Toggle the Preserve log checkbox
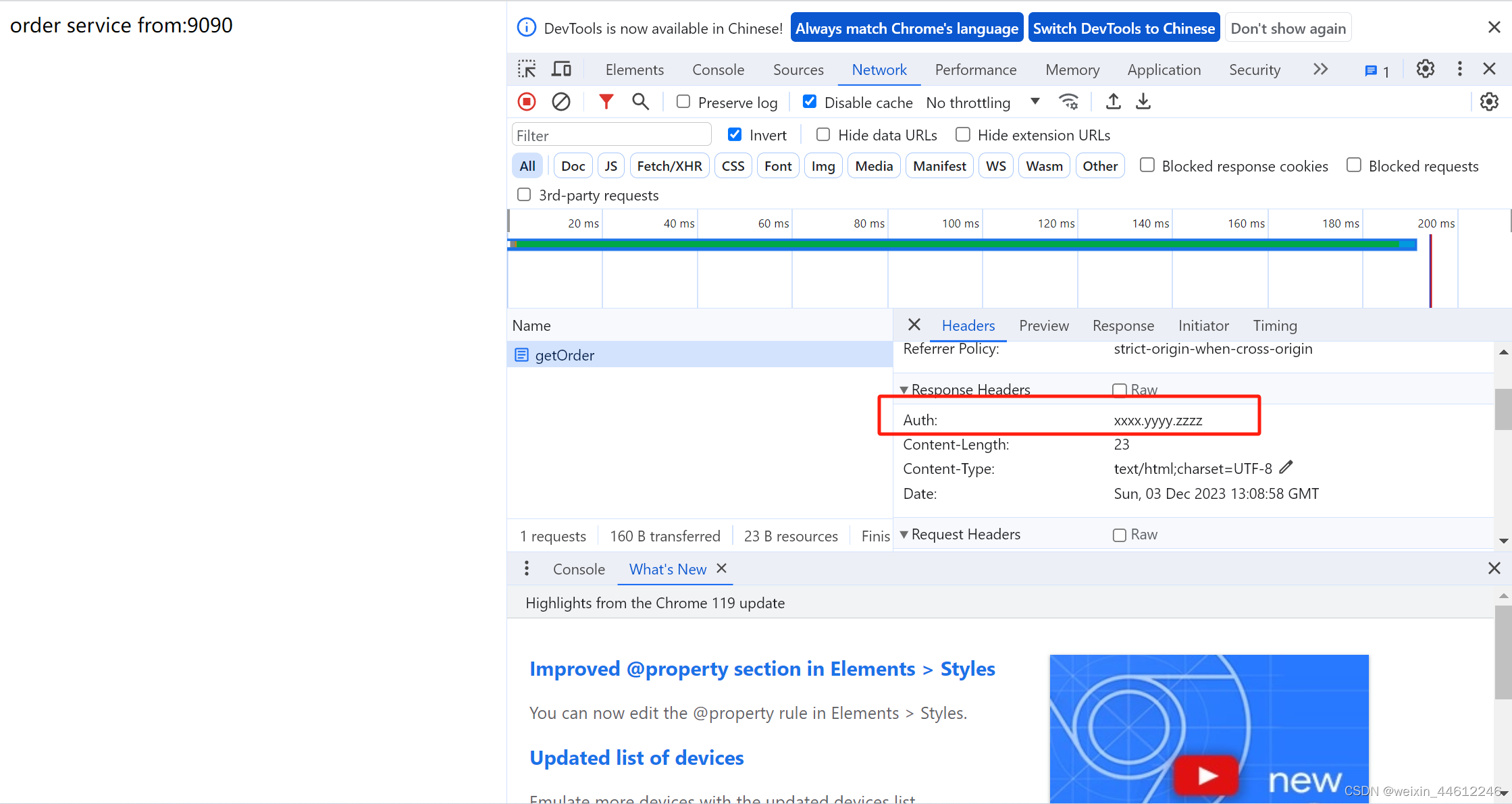 coord(682,102)
